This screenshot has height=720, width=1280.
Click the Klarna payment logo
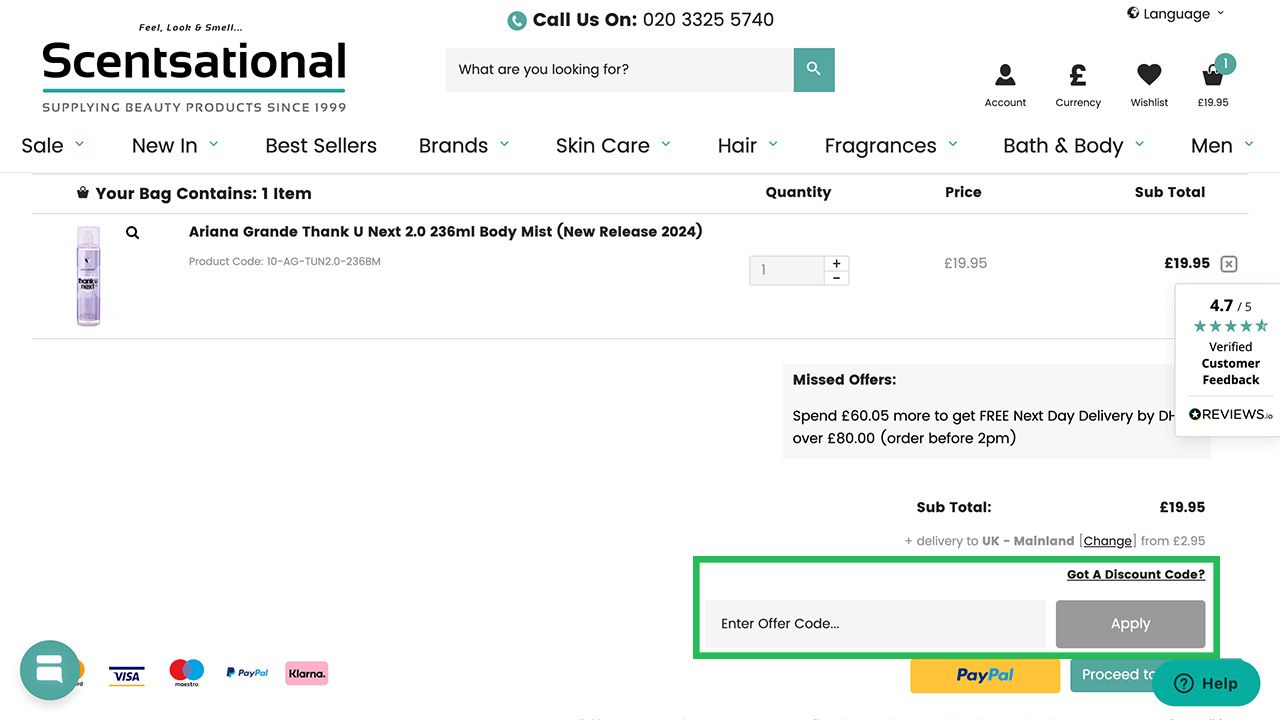click(306, 673)
